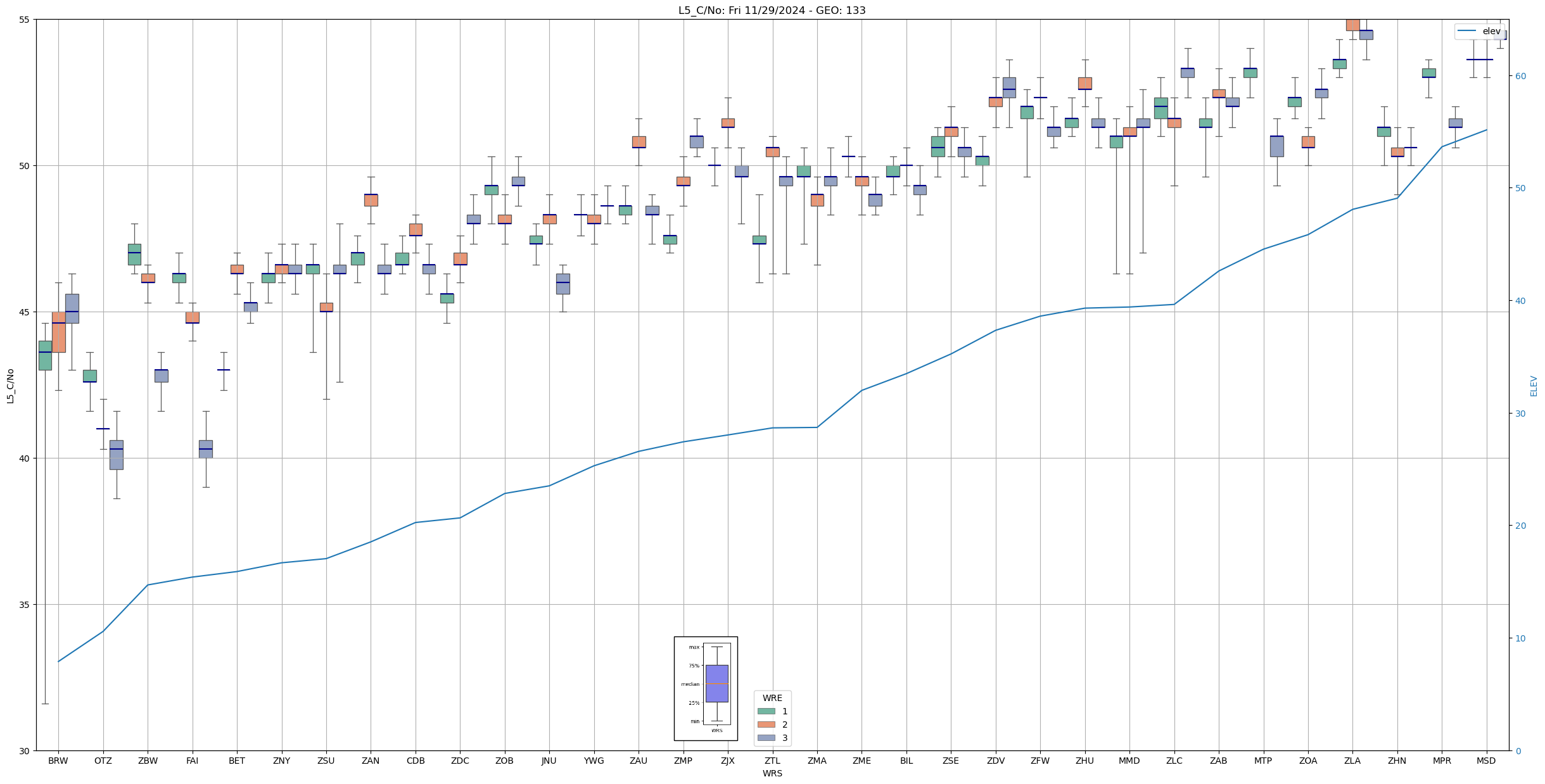Click the MMD station label

(x=1129, y=761)
